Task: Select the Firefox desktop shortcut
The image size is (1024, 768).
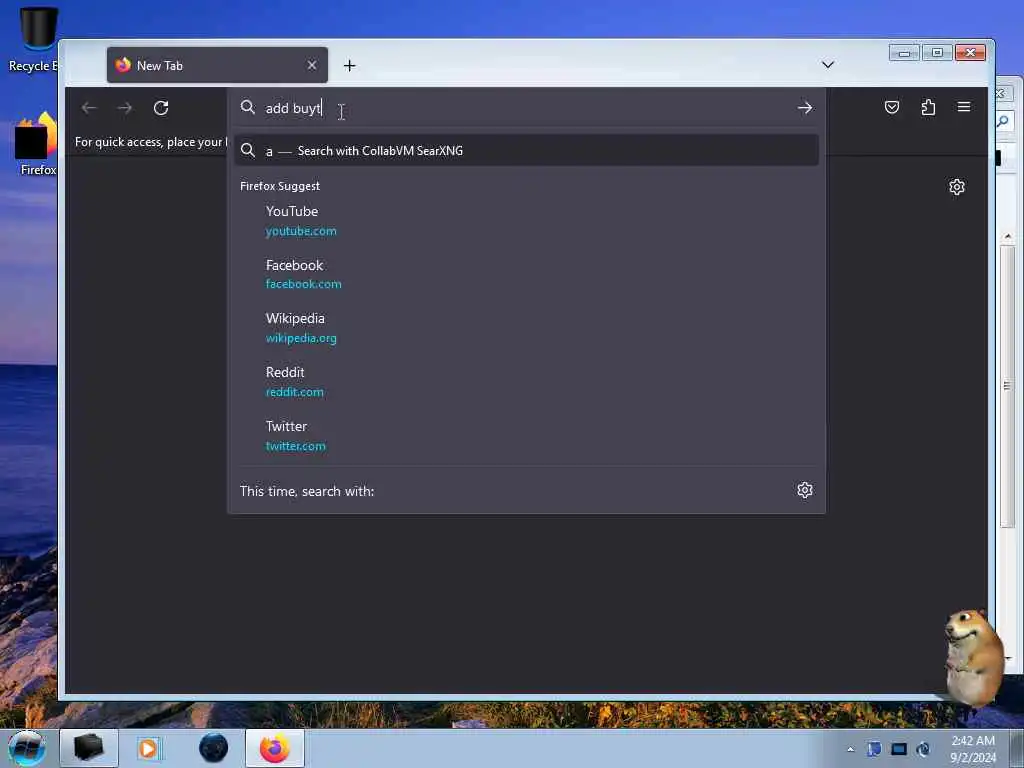Action: (x=37, y=144)
